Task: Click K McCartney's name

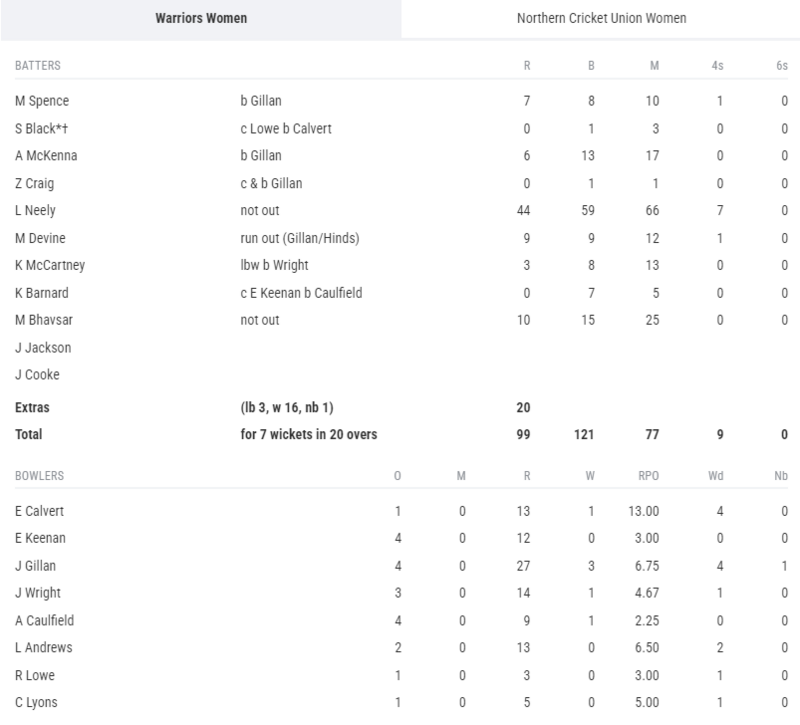Action: click(47, 266)
